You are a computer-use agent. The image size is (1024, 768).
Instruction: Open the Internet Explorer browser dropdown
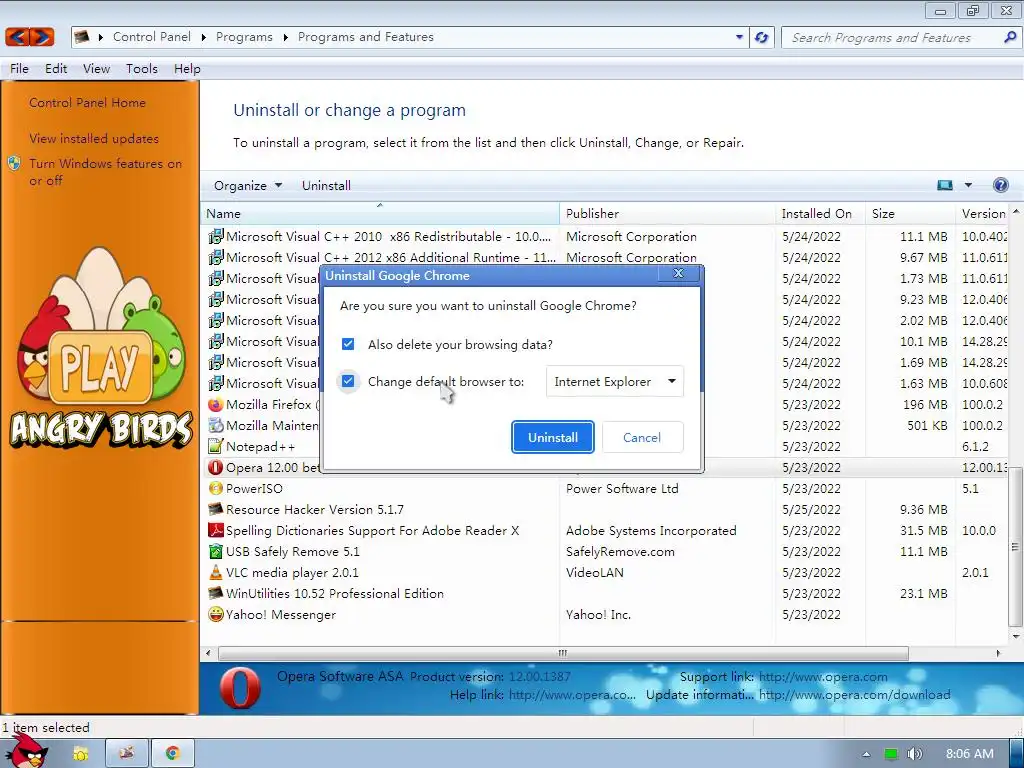click(615, 381)
